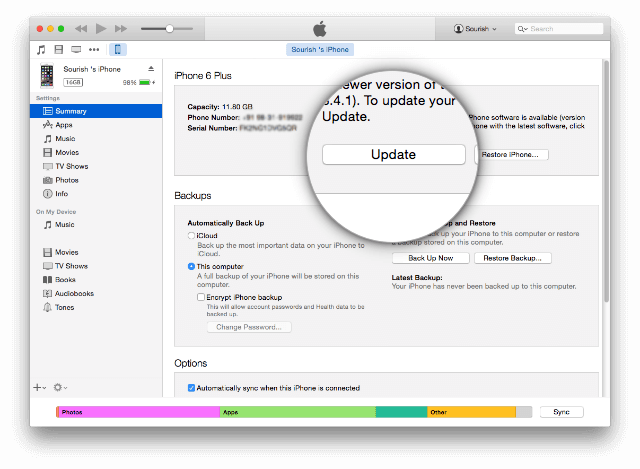Adjust the volume slider knob
Image resolution: width=640 pixels, height=469 pixels.
tap(170, 29)
